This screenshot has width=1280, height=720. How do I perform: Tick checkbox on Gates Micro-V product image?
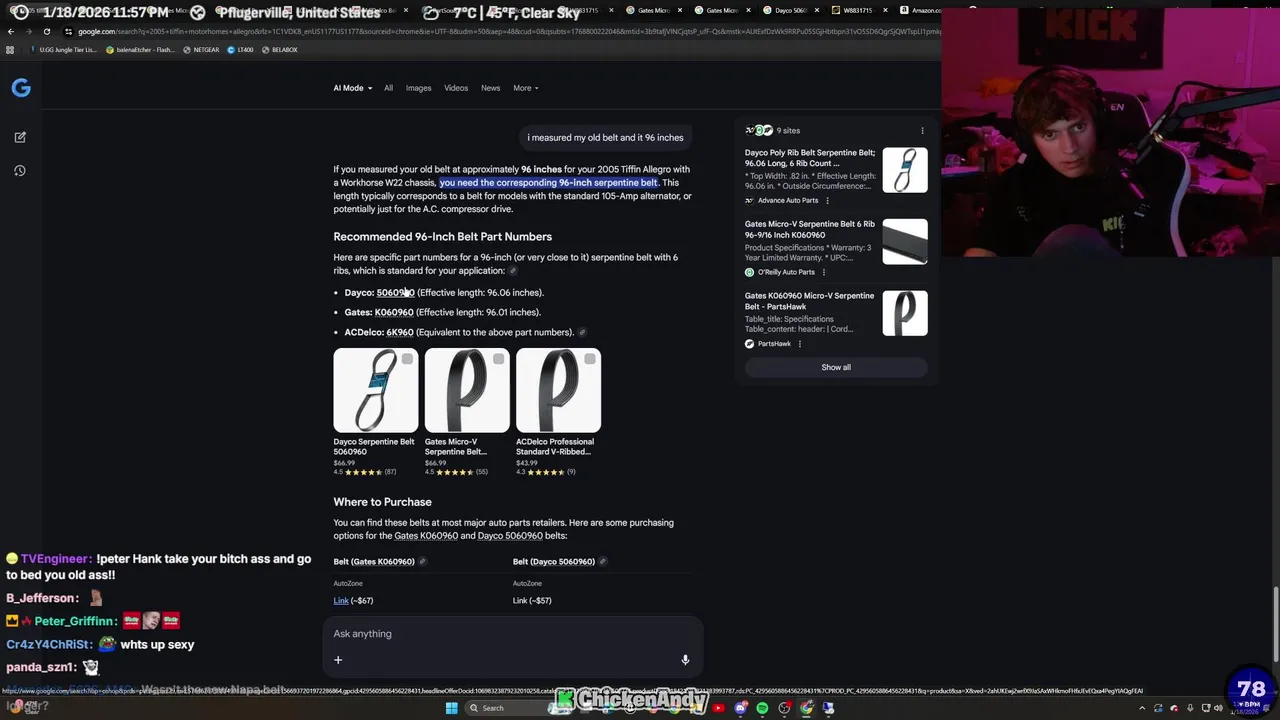(498, 359)
